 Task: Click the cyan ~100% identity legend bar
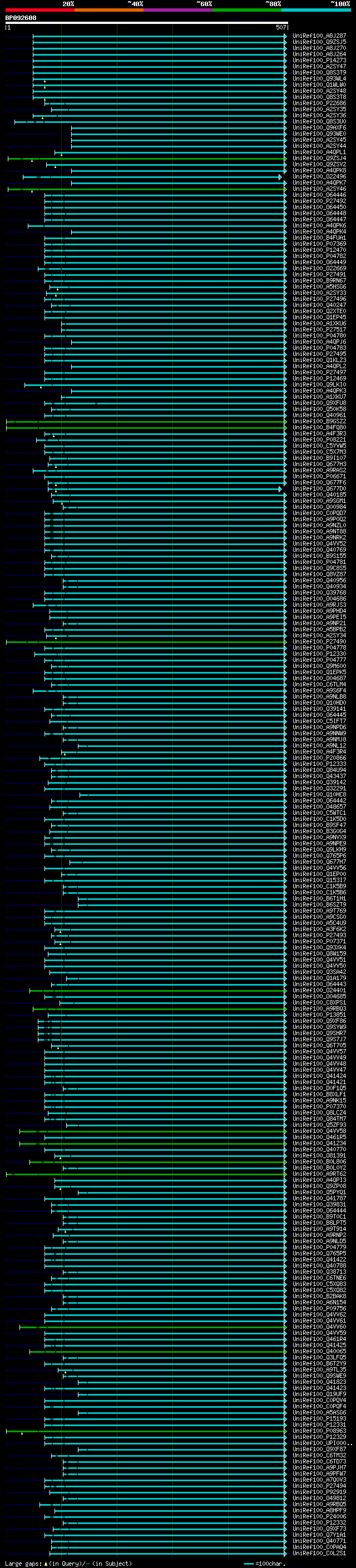316,10
